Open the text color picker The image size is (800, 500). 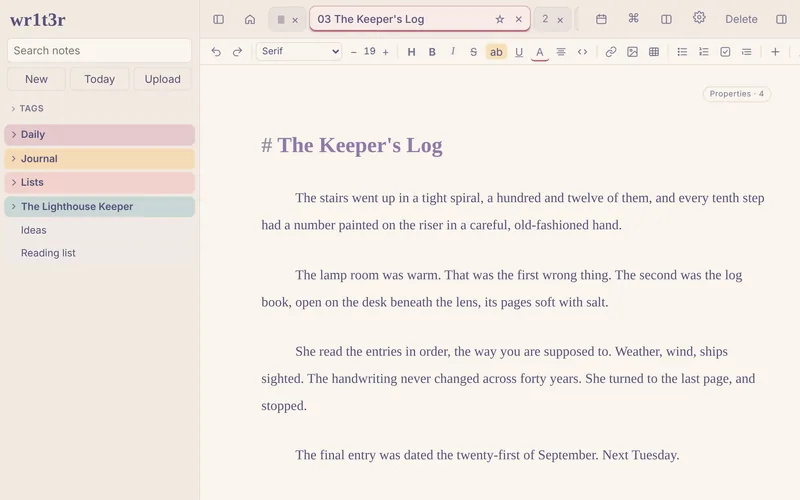tap(539, 52)
